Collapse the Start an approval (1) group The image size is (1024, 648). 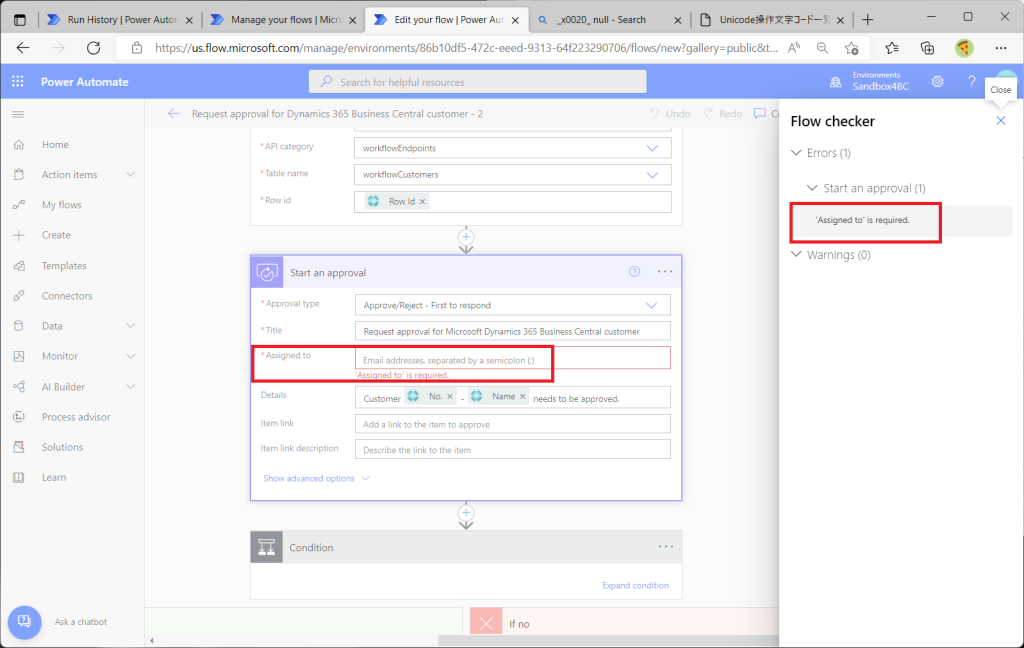pos(812,188)
